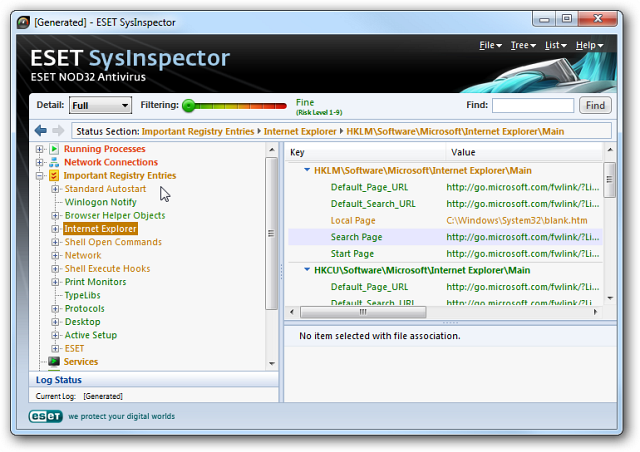Select Browser Helper Objects tree item
The height and width of the screenshot is (452, 640).
click(x=115, y=215)
